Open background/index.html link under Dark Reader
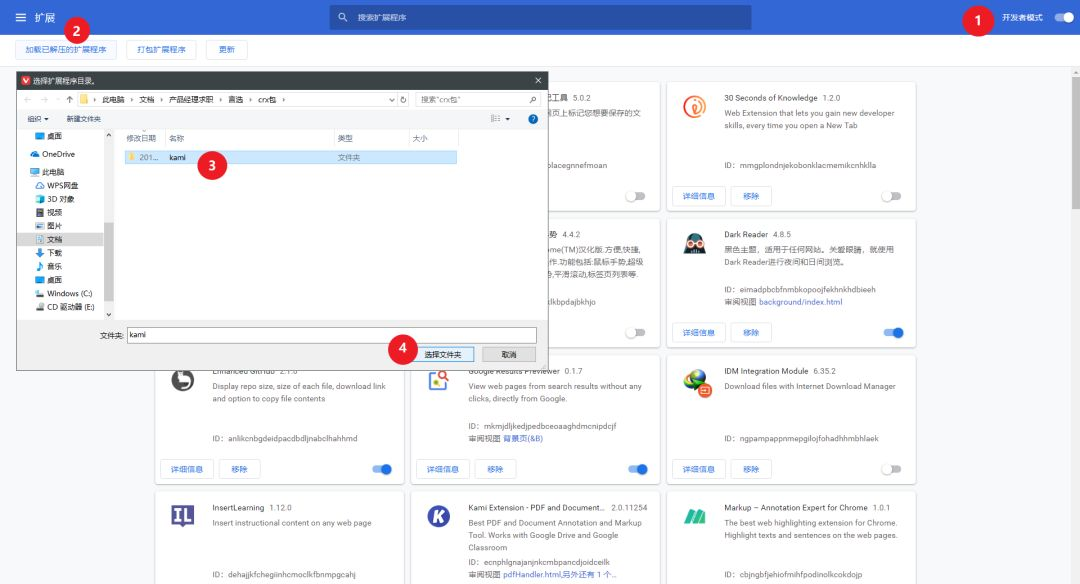 800,302
